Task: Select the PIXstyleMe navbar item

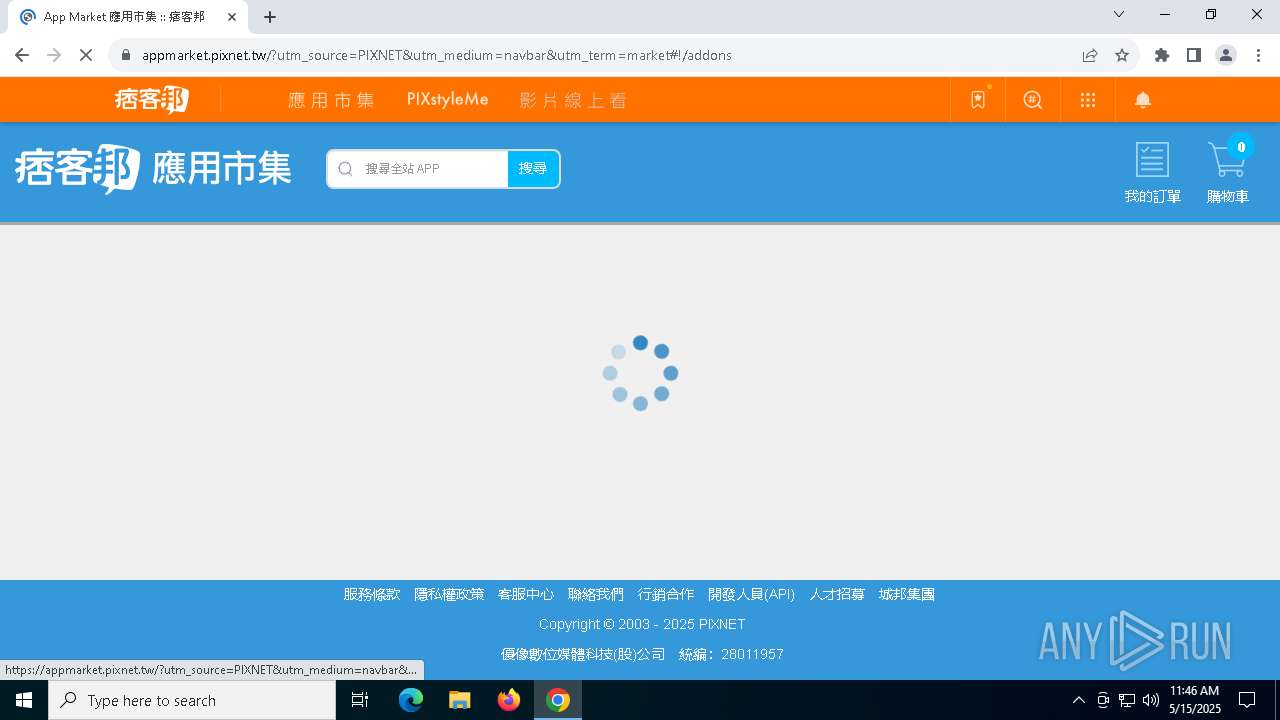Action: point(448,99)
